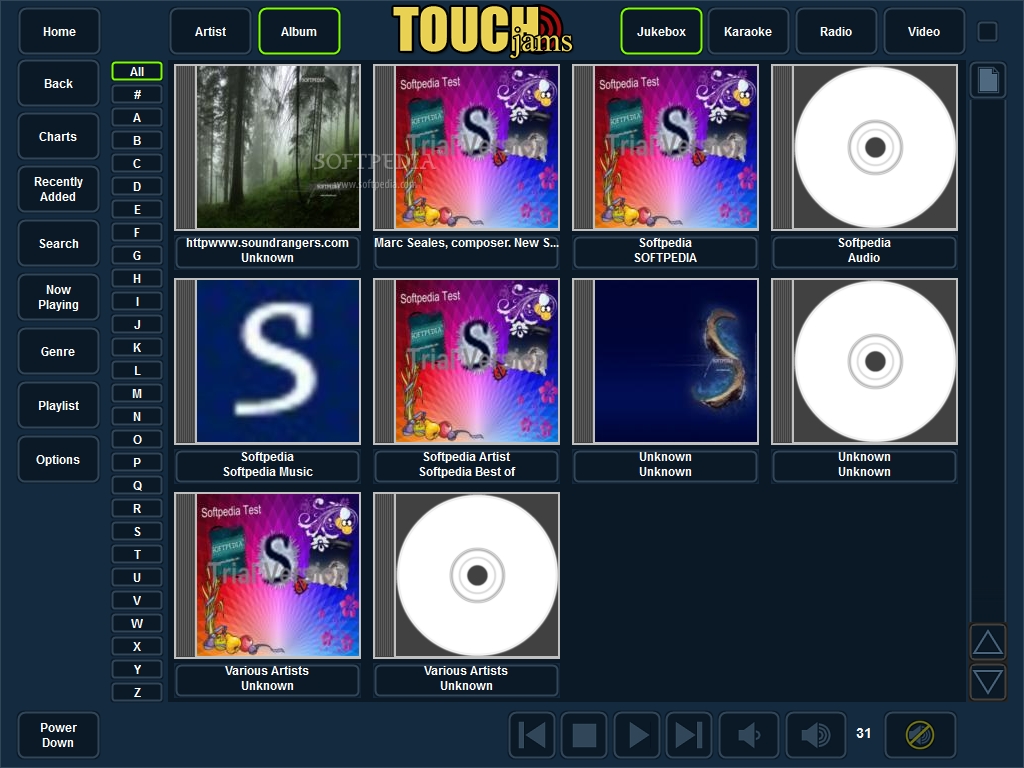Filter albums by letter A

click(x=137, y=118)
